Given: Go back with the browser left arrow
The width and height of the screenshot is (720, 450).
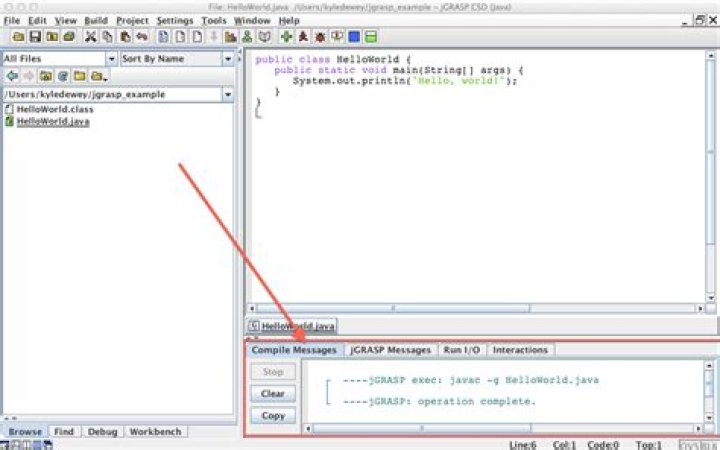Looking at the screenshot, I should (12, 76).
